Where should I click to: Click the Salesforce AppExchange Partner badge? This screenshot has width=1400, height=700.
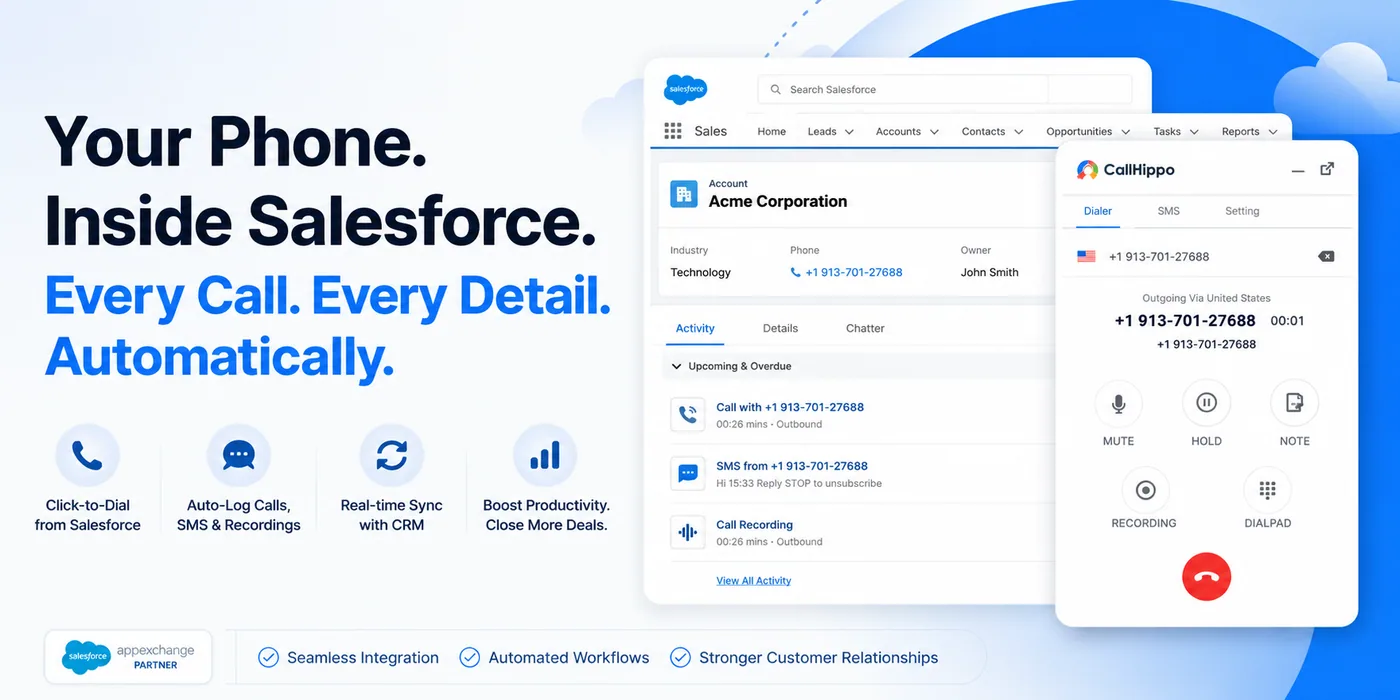tap(128, 657)
